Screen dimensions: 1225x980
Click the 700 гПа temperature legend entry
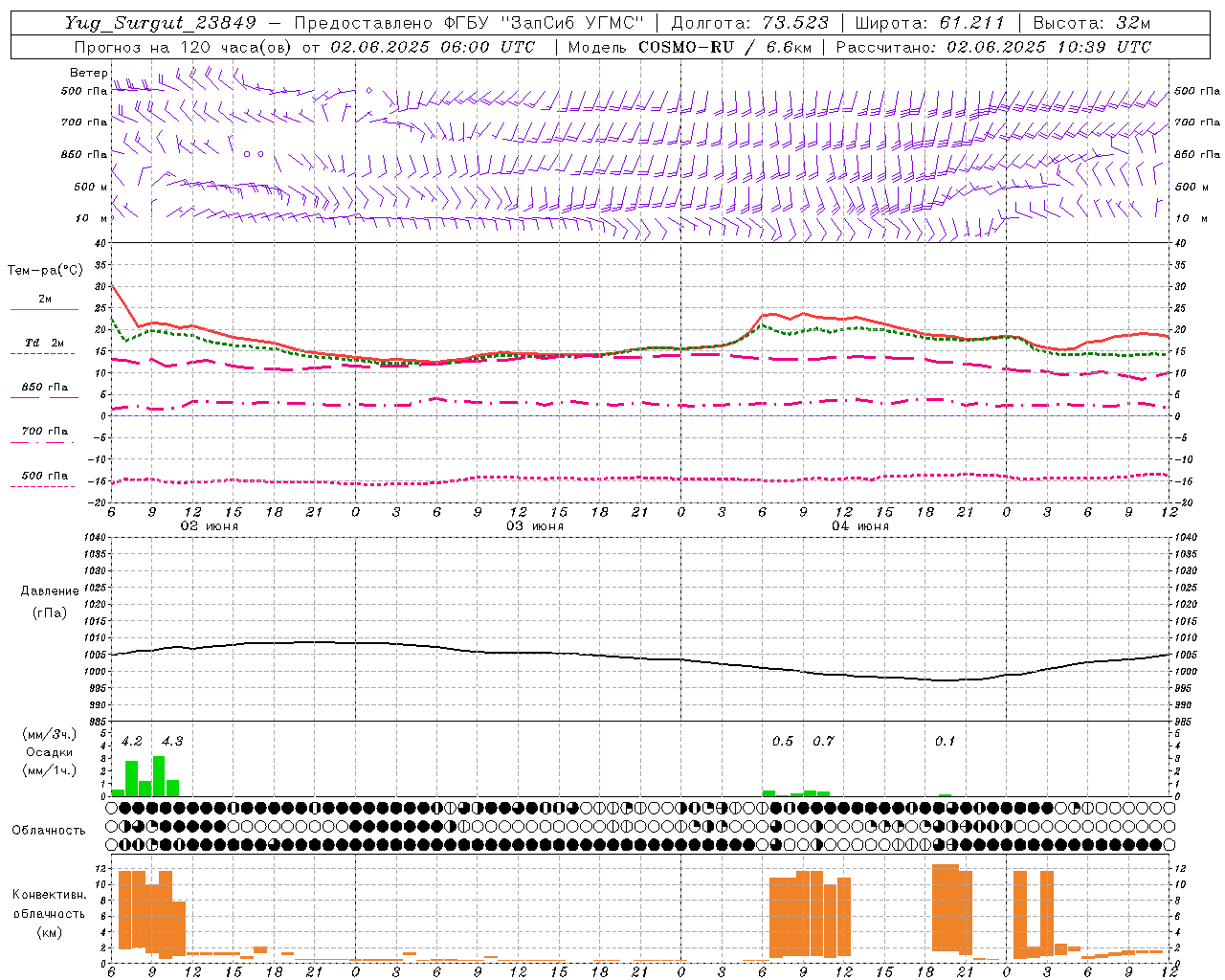(45, 432)
